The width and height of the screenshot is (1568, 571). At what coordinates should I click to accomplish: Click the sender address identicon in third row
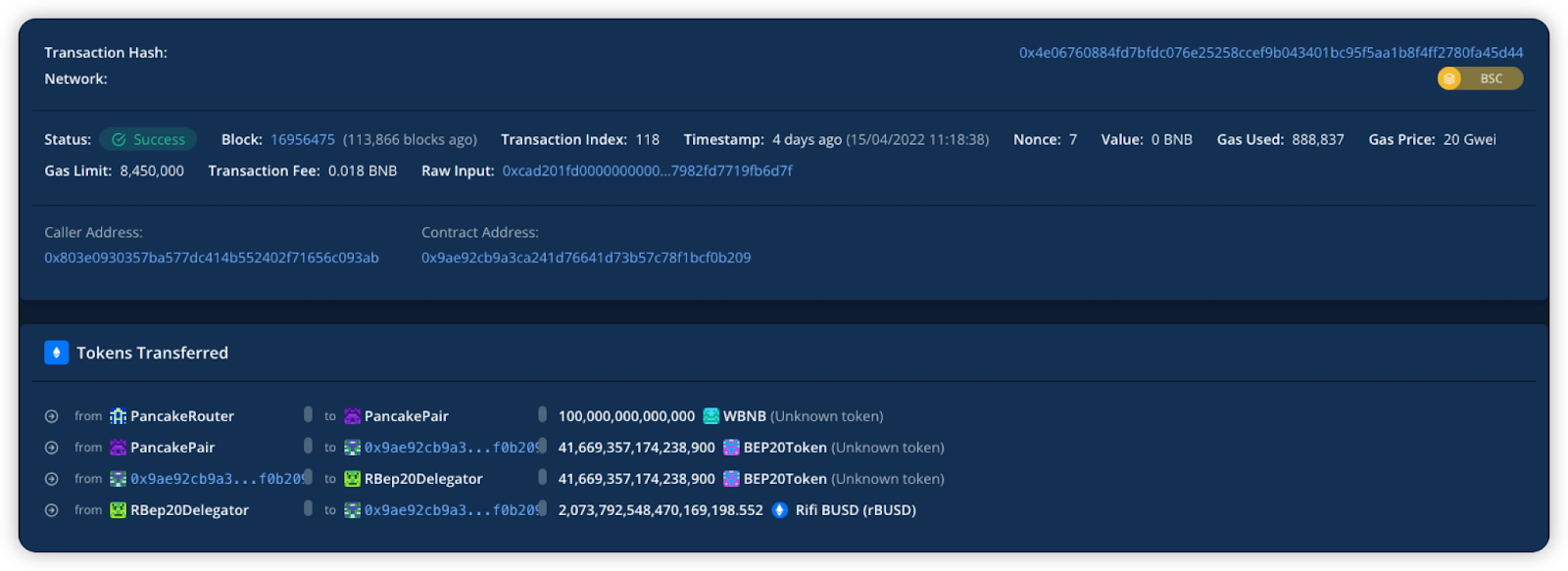(118, 479)
